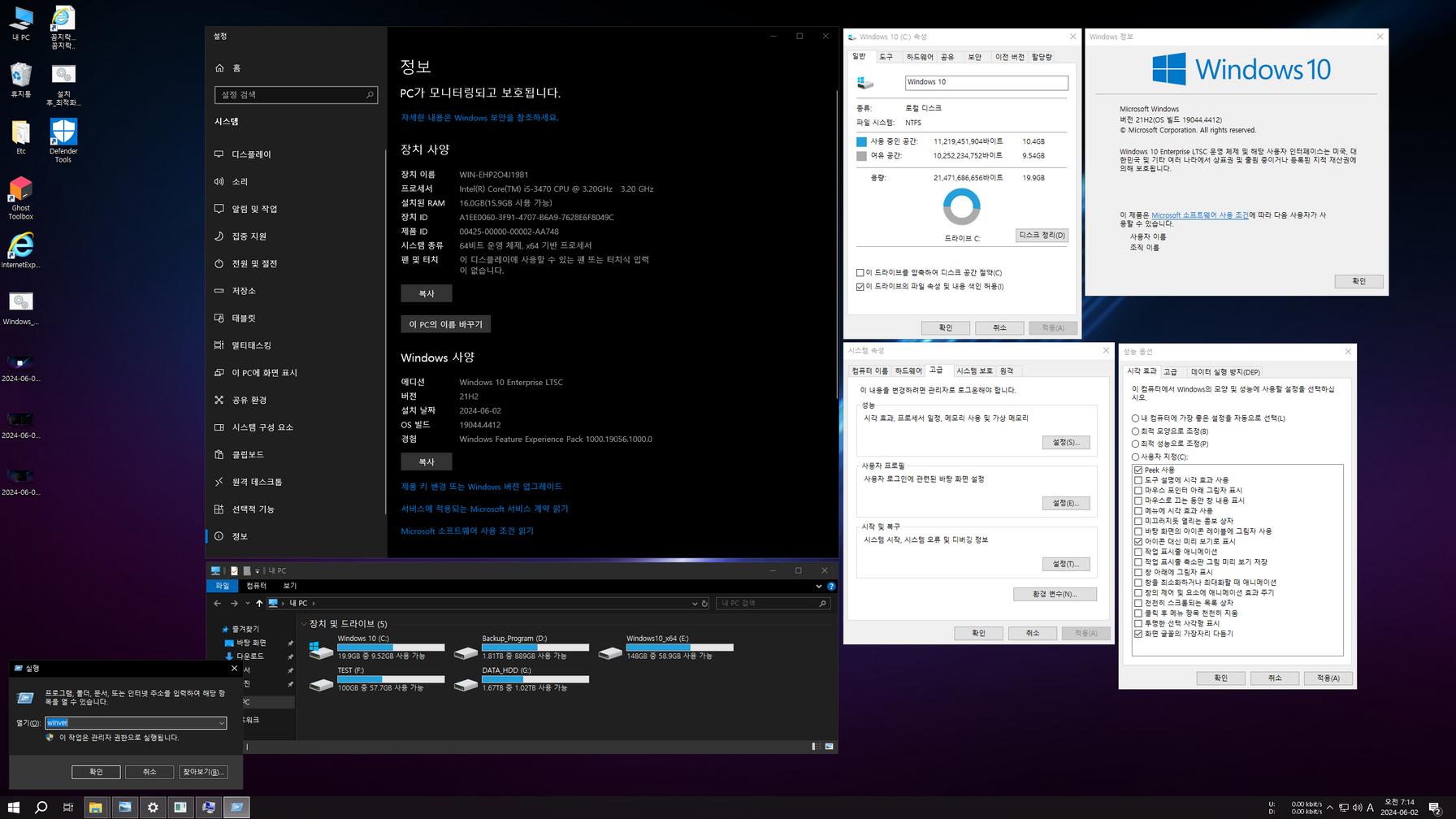Toggle 화면 글꼴의 가장자리 다듬기 checkbox
The image size is (1456, 819).
click(x=1138, y=634)
